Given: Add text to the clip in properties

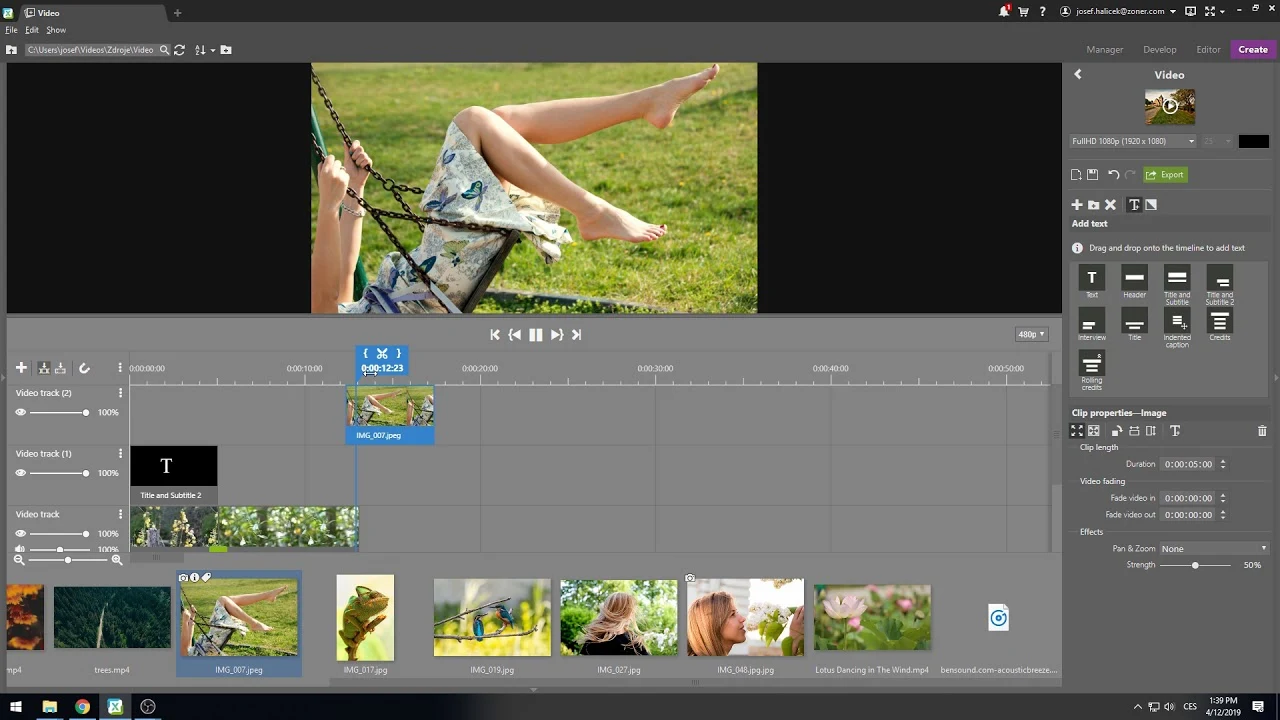Looking at the screenshot, I should pos(1175,431).
